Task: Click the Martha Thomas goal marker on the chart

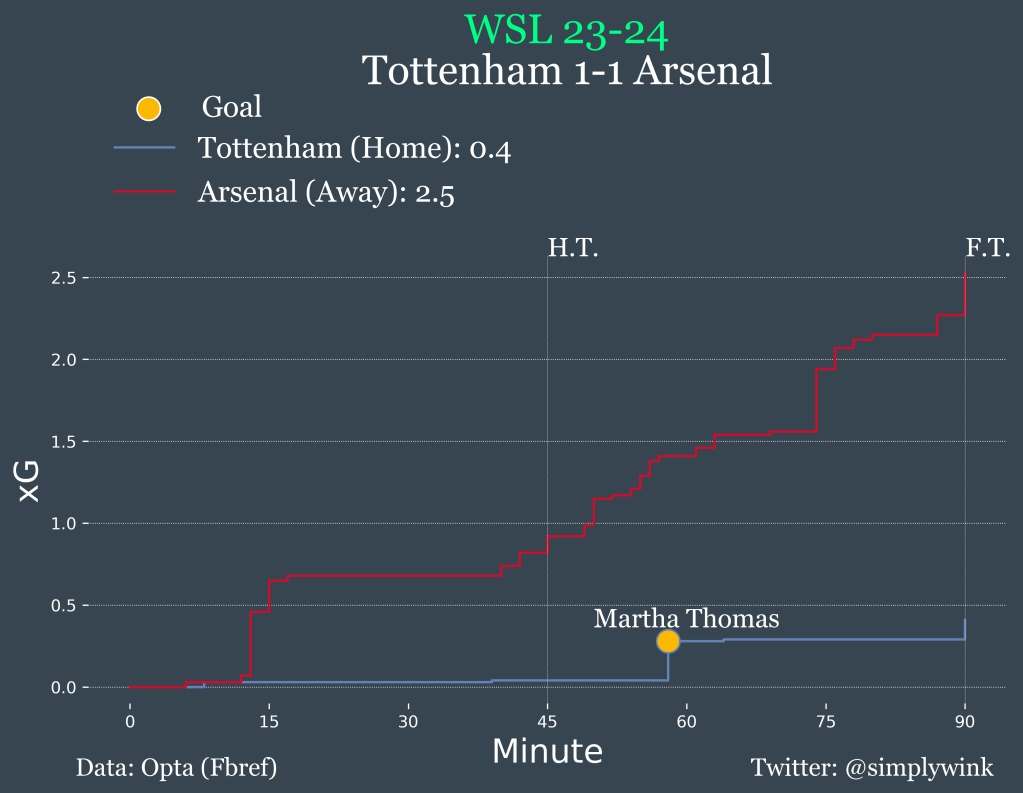Action: coord(668,641)
